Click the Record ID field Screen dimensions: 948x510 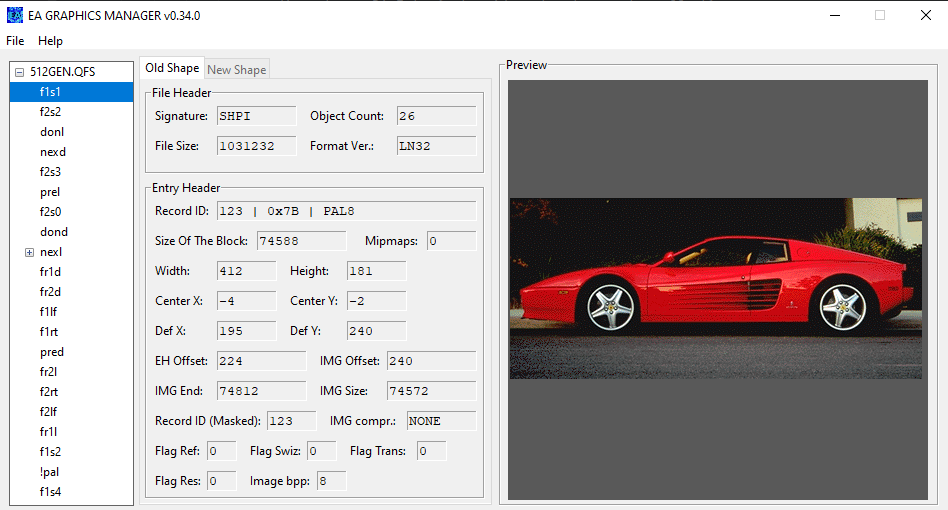coord(346,211)
